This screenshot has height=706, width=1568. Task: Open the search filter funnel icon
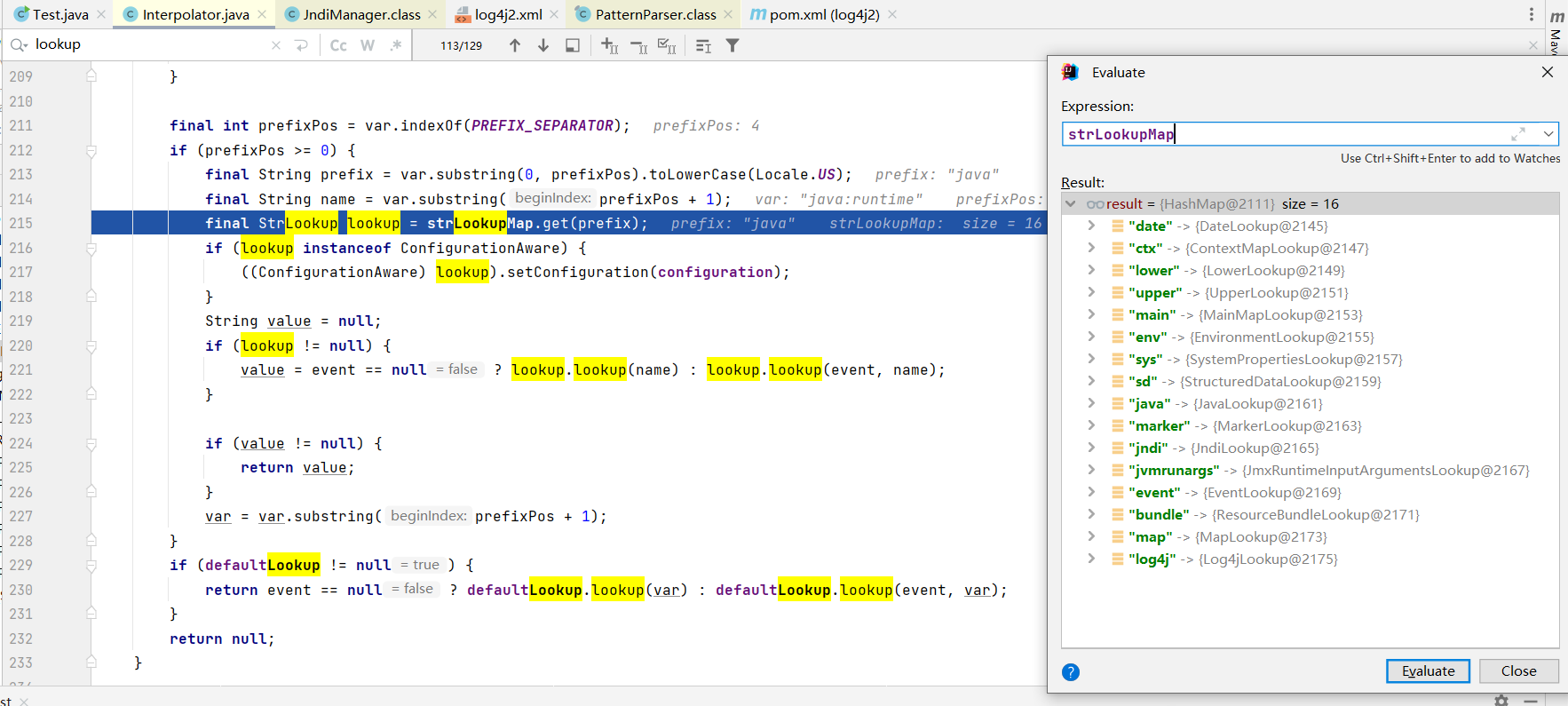point(733,45)
